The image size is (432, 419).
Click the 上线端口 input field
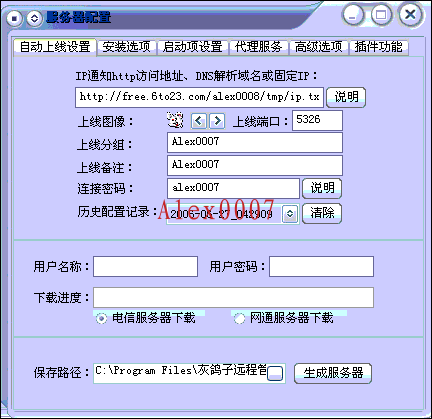pos(317,120)
